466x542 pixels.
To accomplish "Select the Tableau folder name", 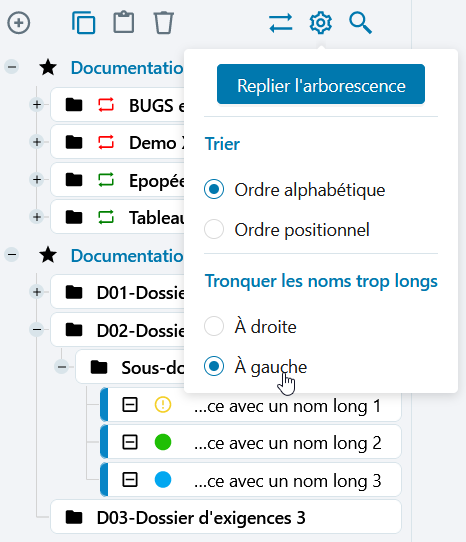I will pyautogui.click(x=157, y=217).
